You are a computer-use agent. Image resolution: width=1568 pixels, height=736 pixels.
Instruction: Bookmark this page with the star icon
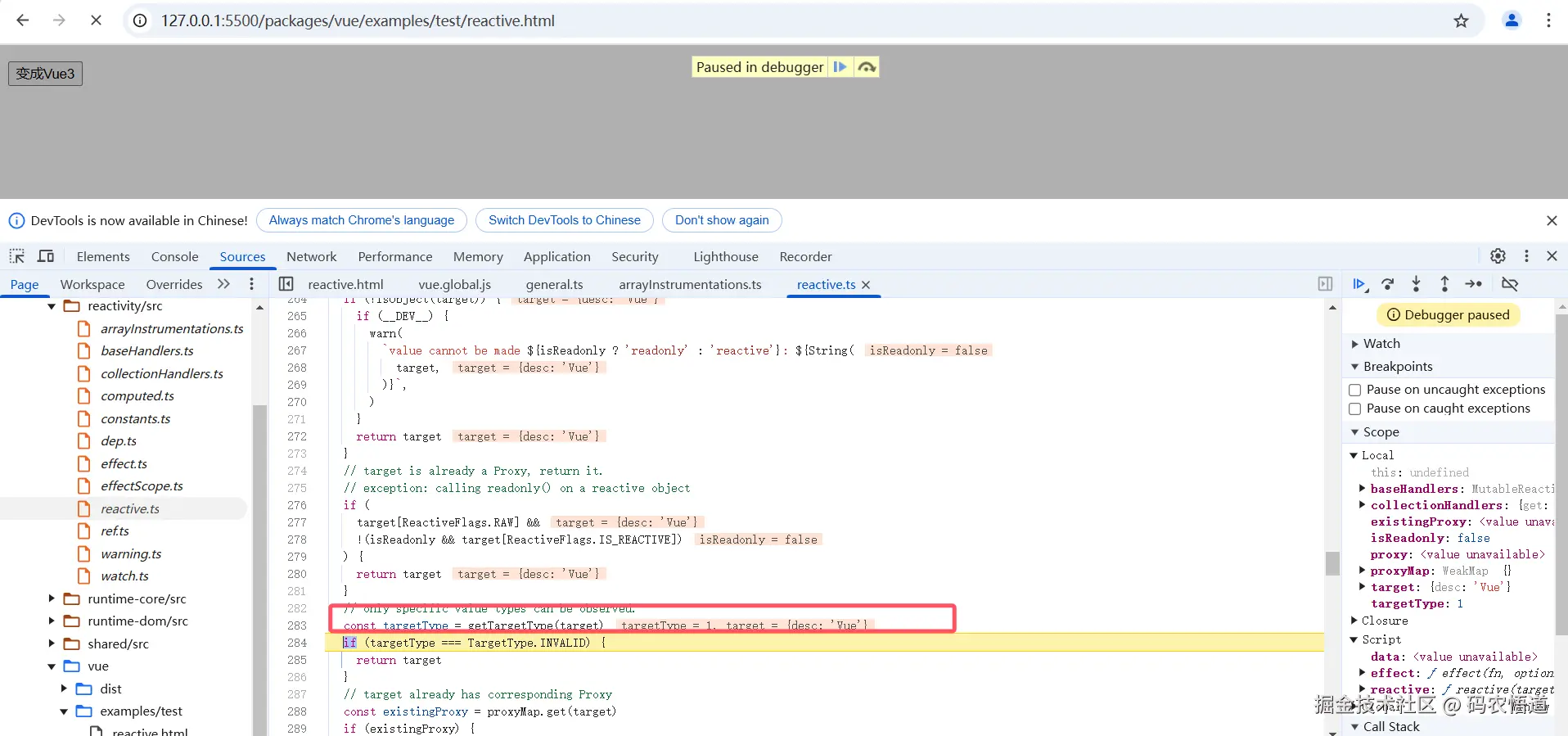(x=1461, y=20)
